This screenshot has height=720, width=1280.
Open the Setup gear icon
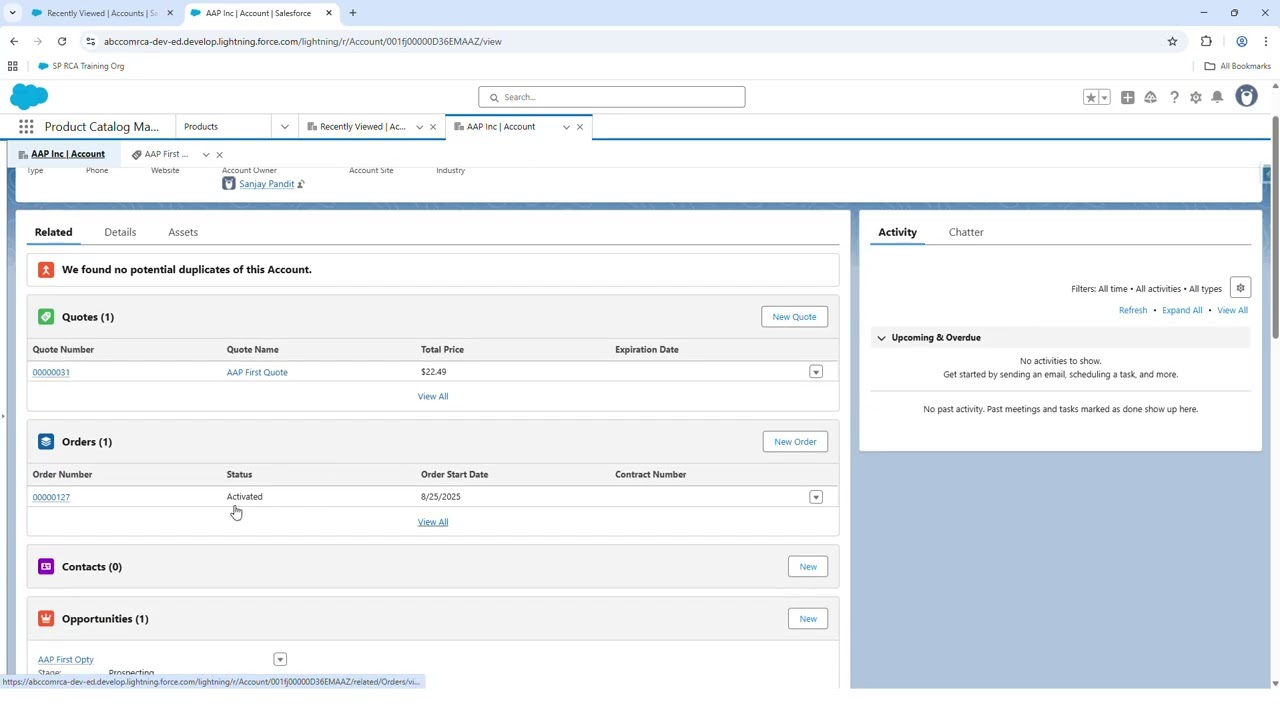click(x=1196, y=97)
